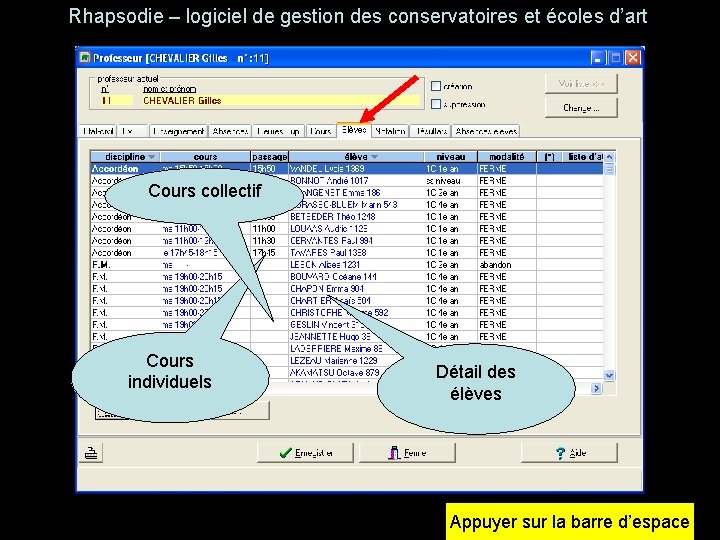This screenshot has height=540, width=720.
Task: Click the professor name field CHEVALIER Gilles
Action: pyautogui.click(x=281, y=101)
